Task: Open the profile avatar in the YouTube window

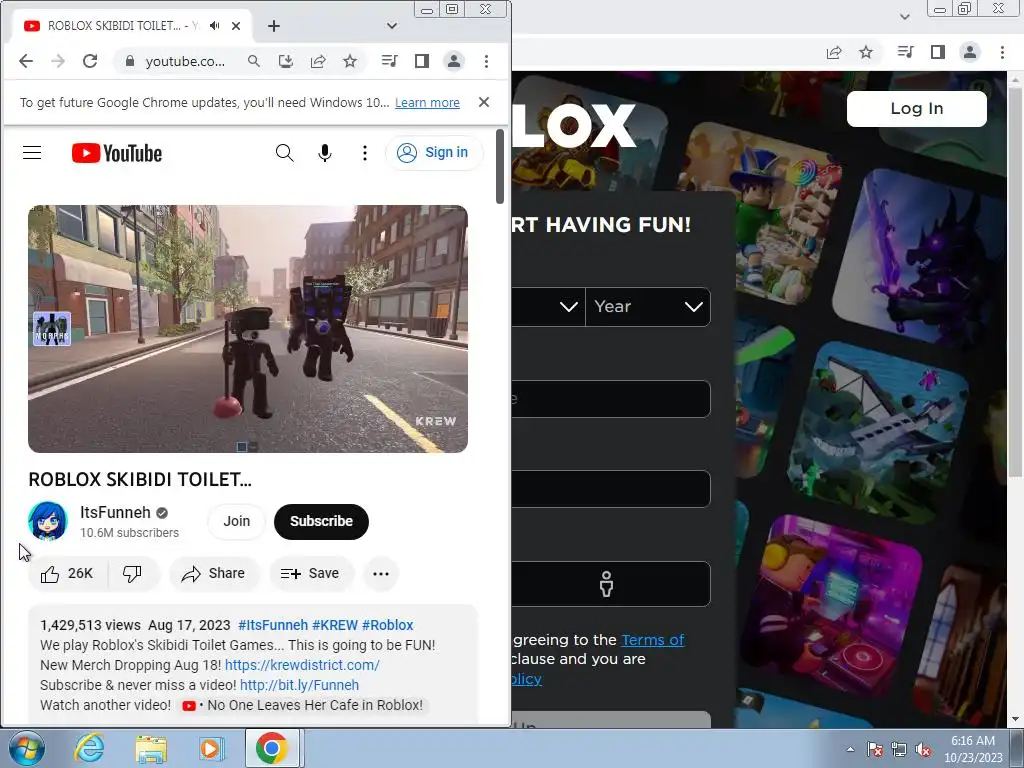Action: point(454,61)
